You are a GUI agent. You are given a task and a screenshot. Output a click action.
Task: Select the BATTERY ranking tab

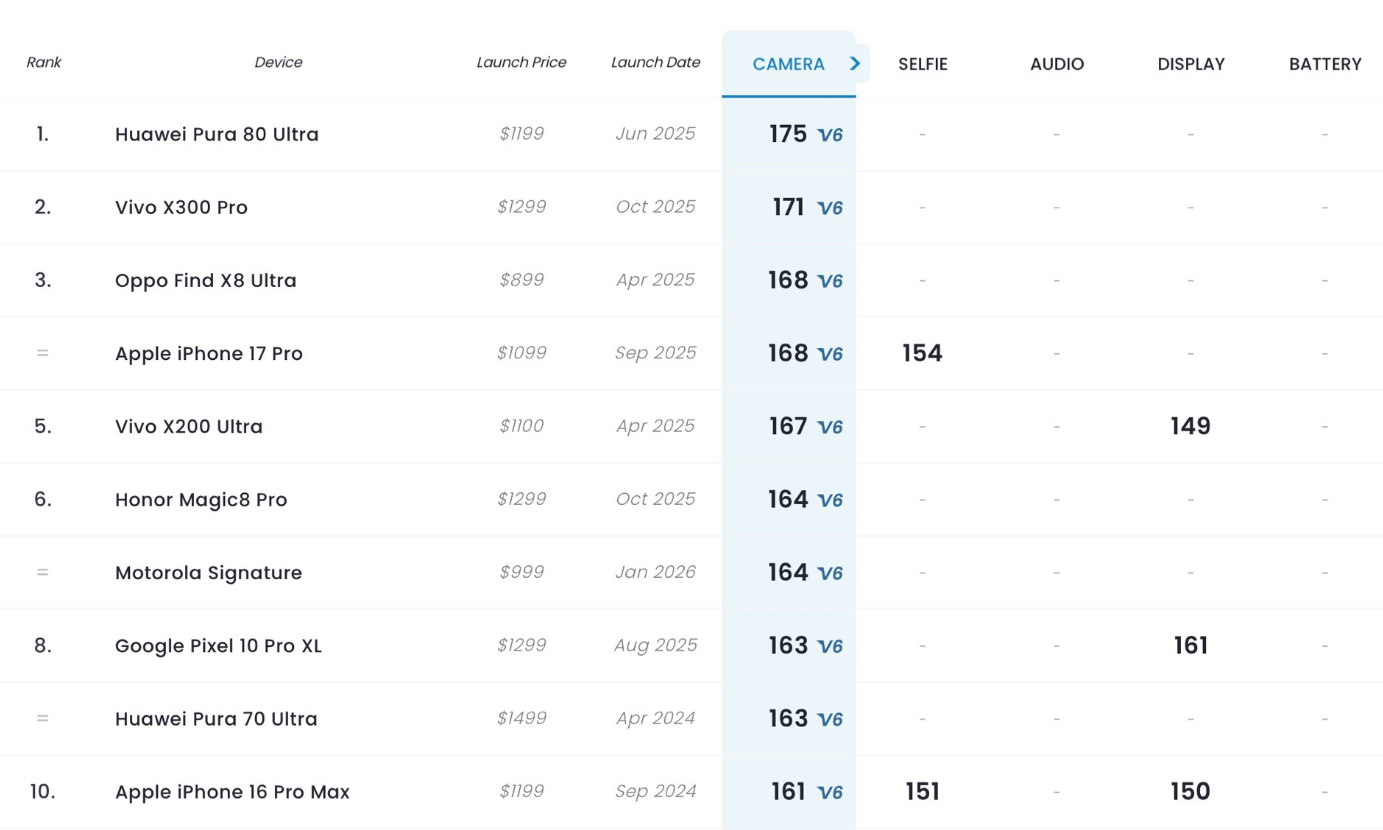click(1324, 64)
